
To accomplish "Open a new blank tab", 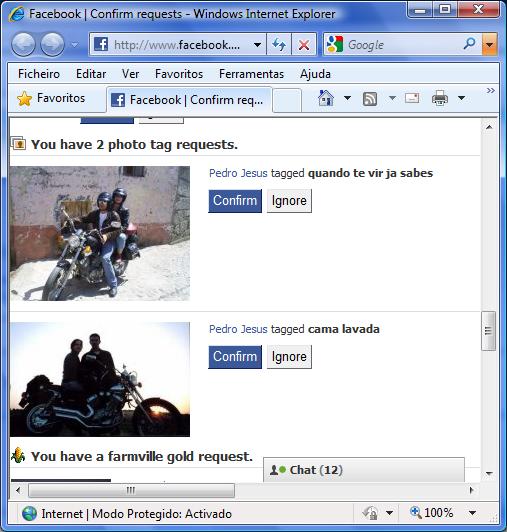I will (287, 100).
